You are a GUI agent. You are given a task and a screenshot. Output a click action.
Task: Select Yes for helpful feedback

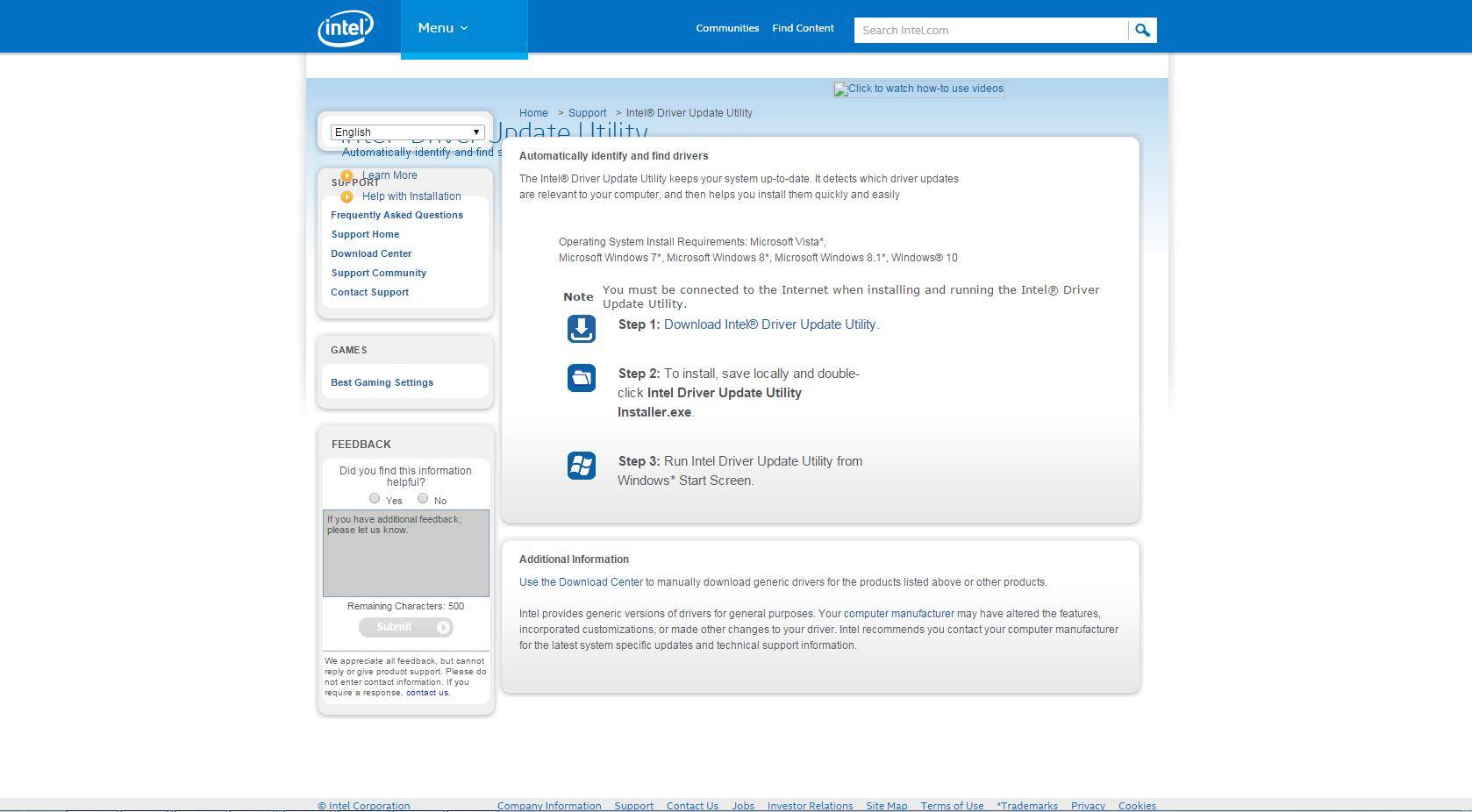tap(375, 499)
